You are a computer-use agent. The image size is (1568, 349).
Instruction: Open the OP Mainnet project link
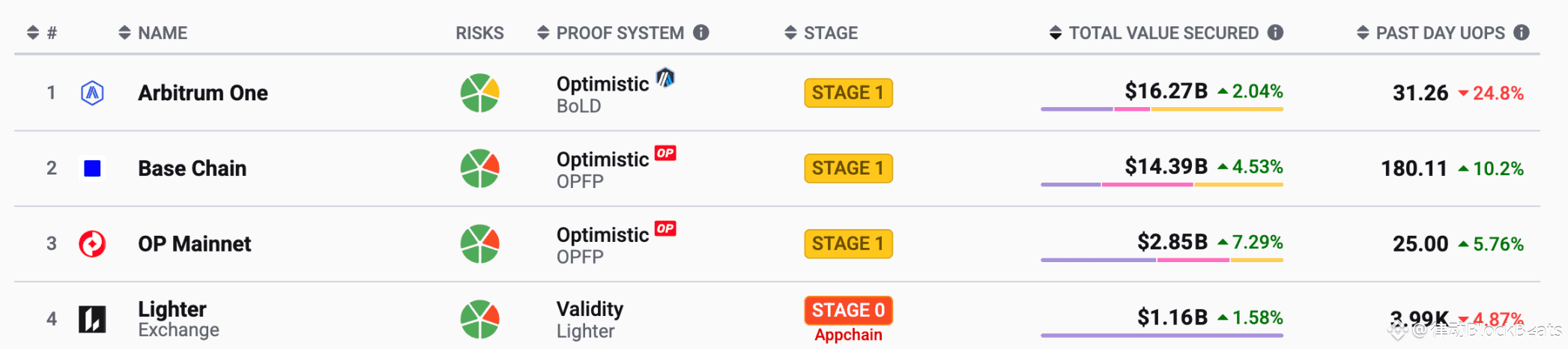(195, 244)
